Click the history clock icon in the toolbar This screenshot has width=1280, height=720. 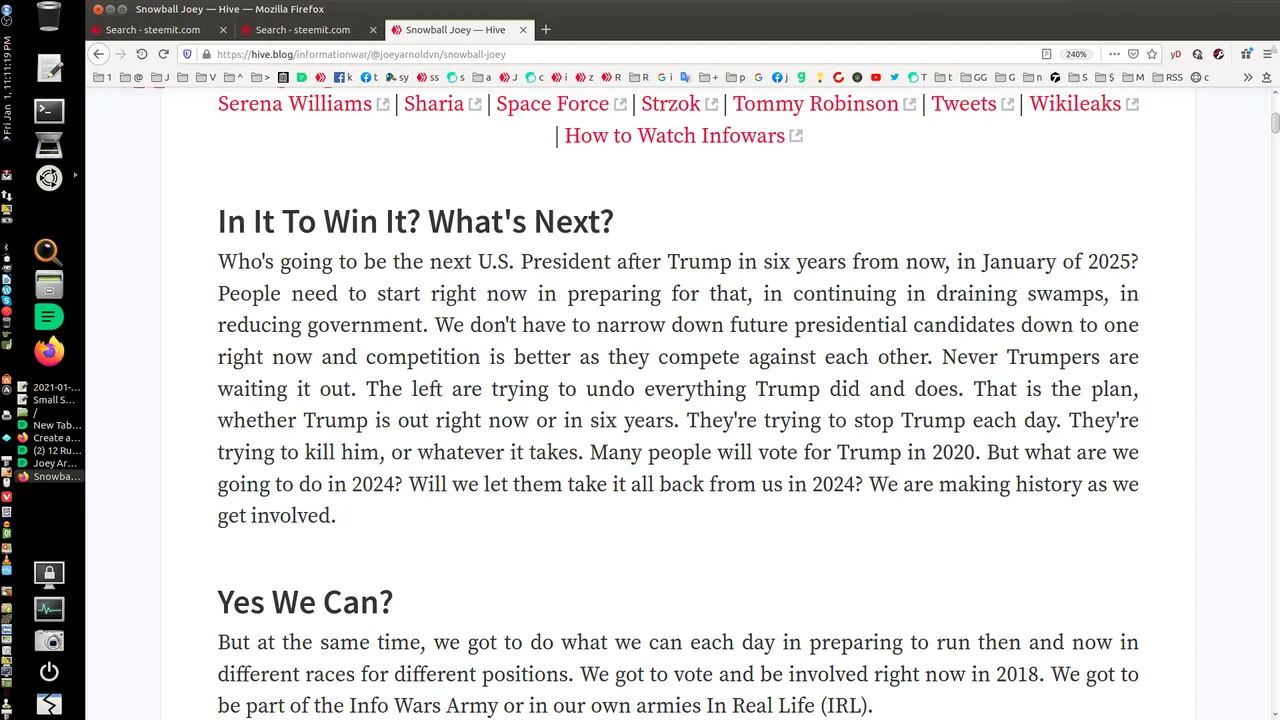(x=141, y=54)
